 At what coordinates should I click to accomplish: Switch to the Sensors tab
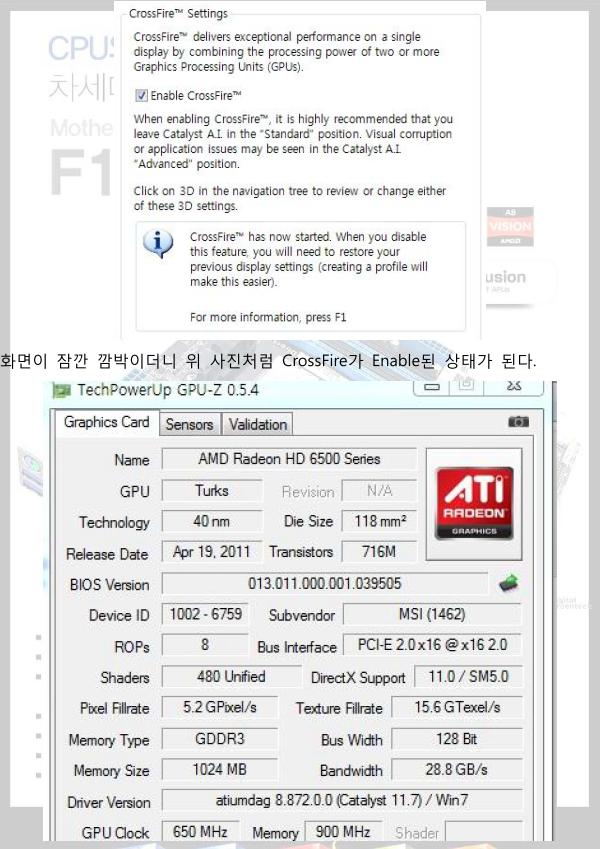click(190, 424)
